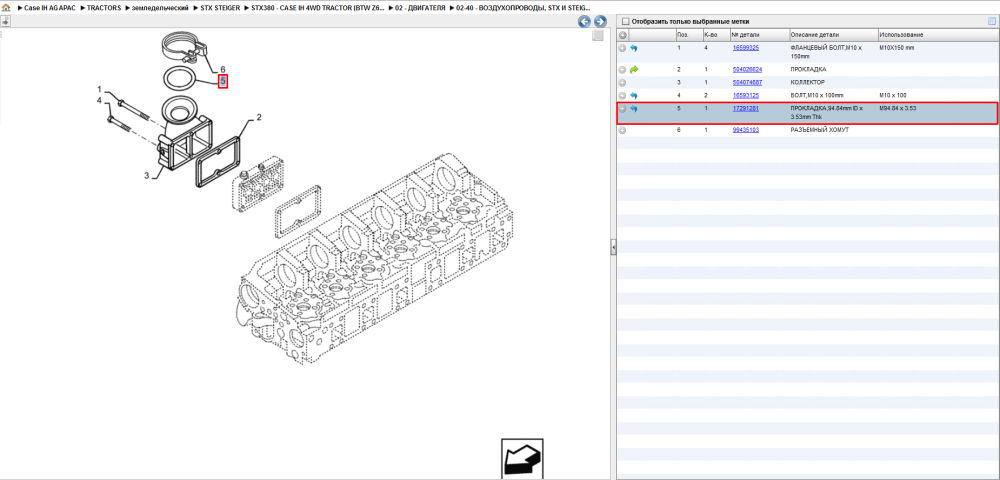Open 02-40 - ВОЗДУХОПРОВОДЫ breadcrumb
The image size is (1000, 480).
point(524,7)
